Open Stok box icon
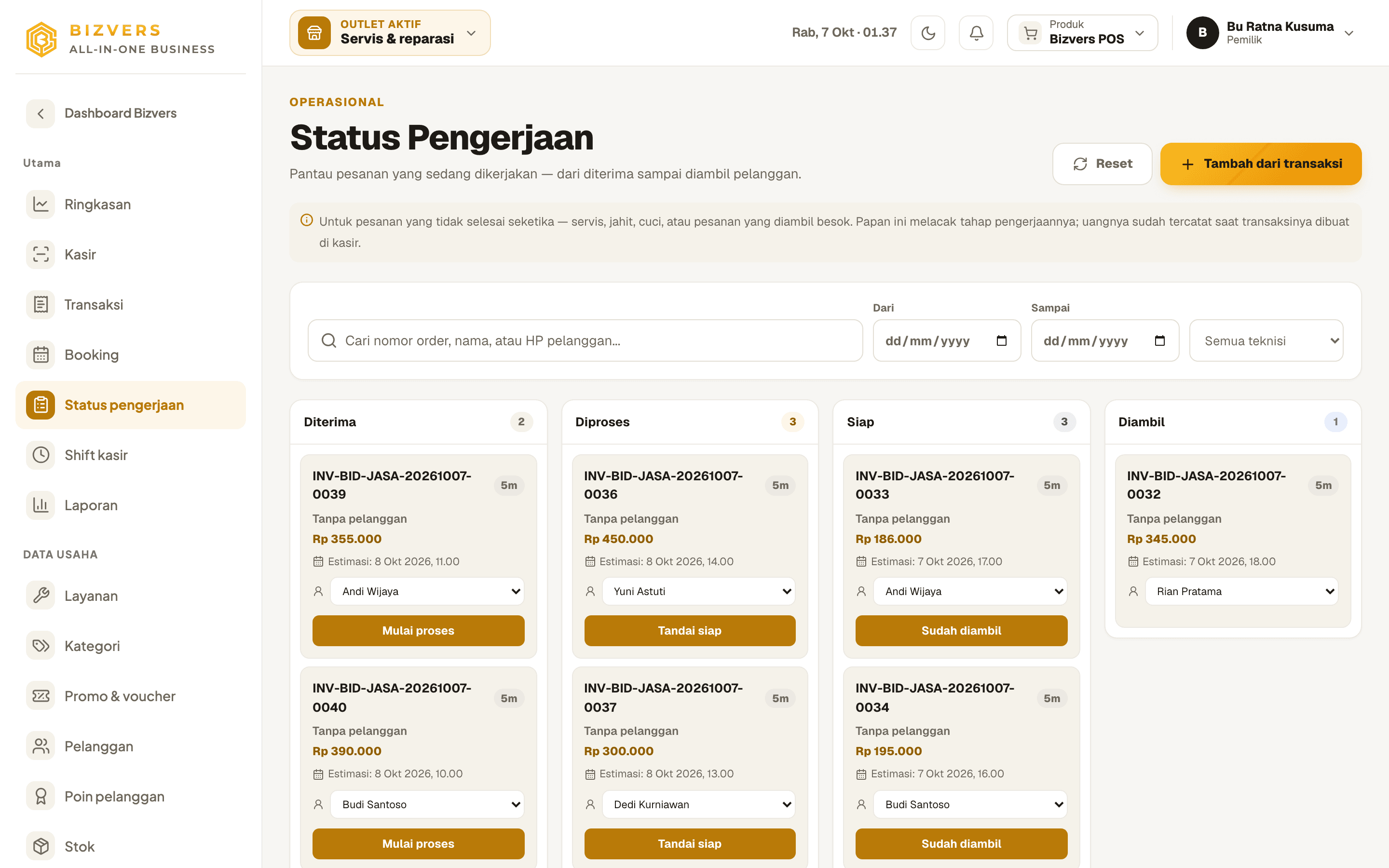 (41, 846)
